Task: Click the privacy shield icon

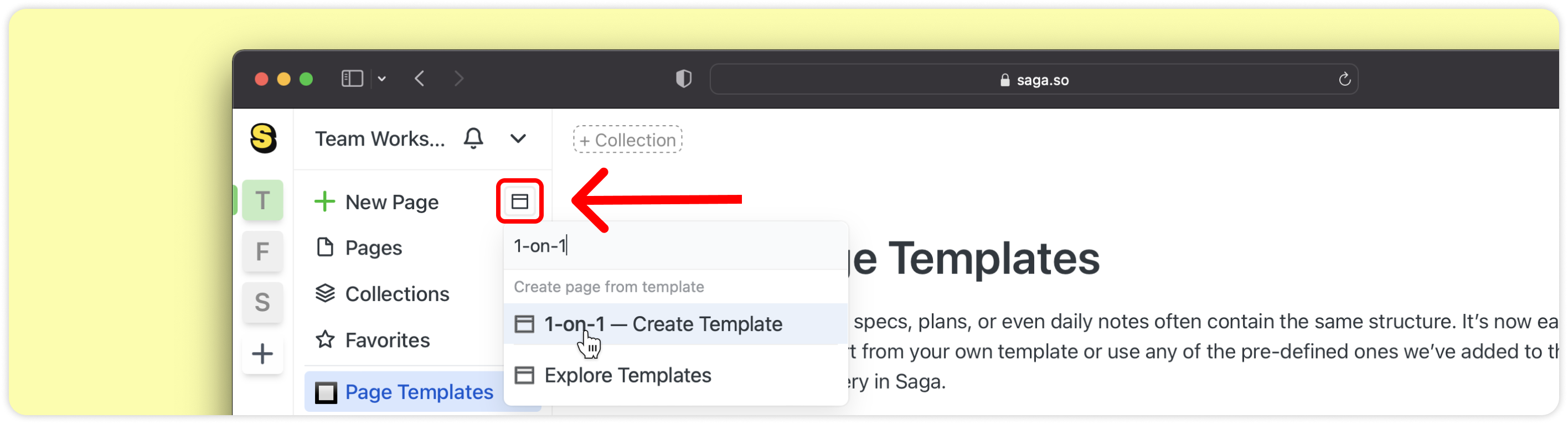Action: [684, 79]
